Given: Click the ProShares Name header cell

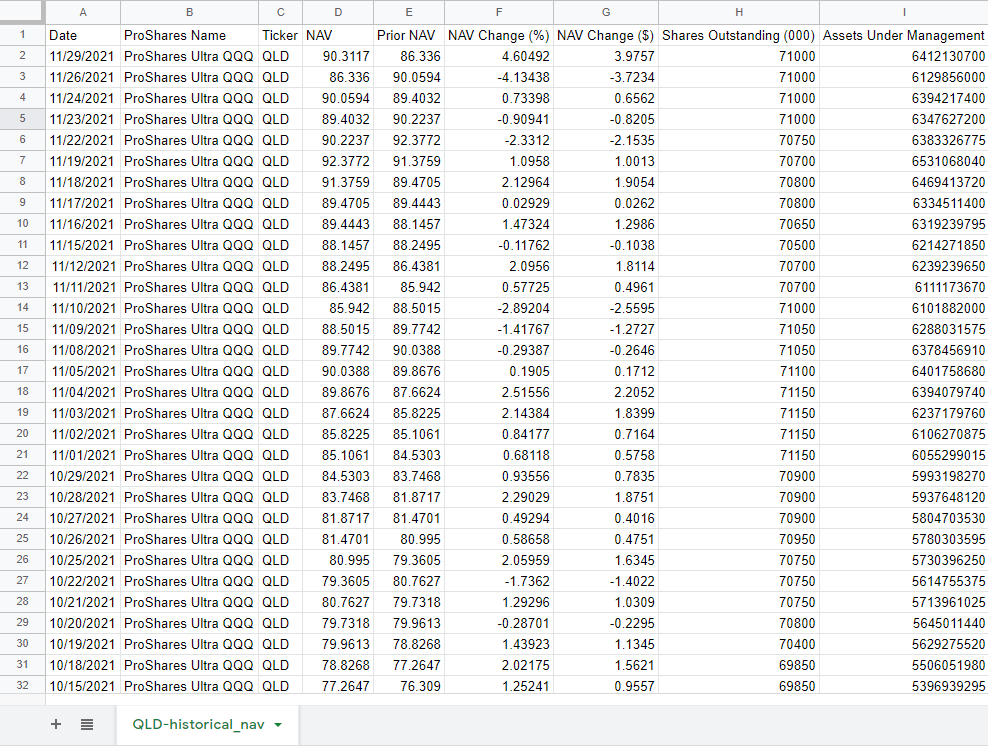Looking at the screenshot, I should click(x=189, y=35).
